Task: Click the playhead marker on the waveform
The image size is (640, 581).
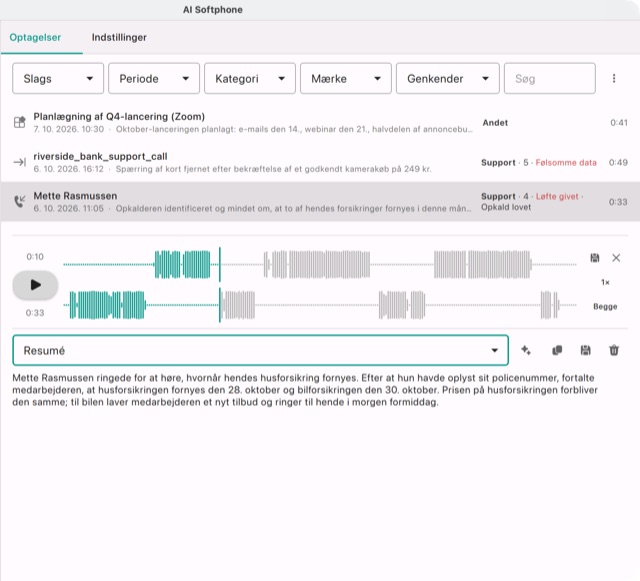Action: [x=220, y=285]
